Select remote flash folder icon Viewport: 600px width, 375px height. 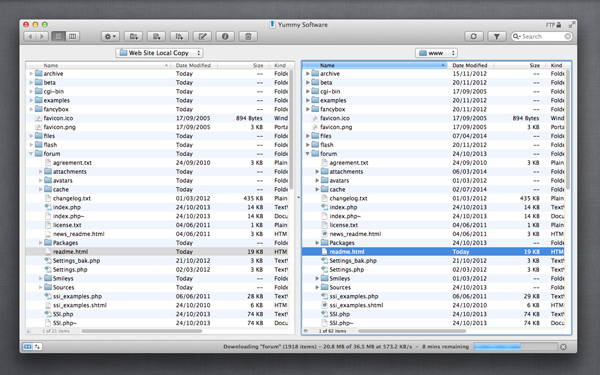click(315, 145)
